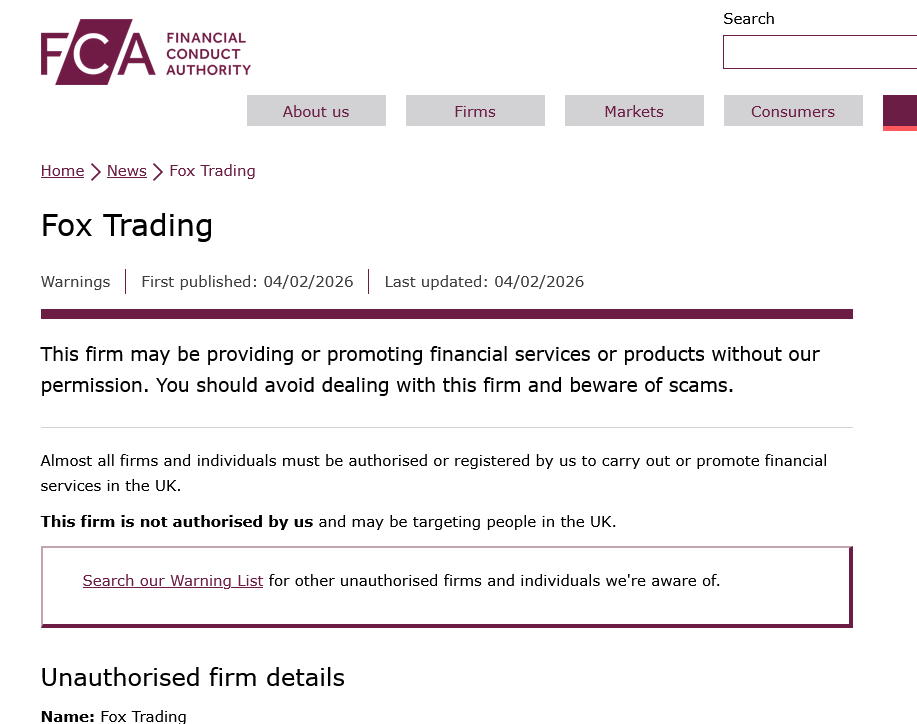Focus the Search input field
This screenshot has width=917, height=724.
[x=819, y=52]
